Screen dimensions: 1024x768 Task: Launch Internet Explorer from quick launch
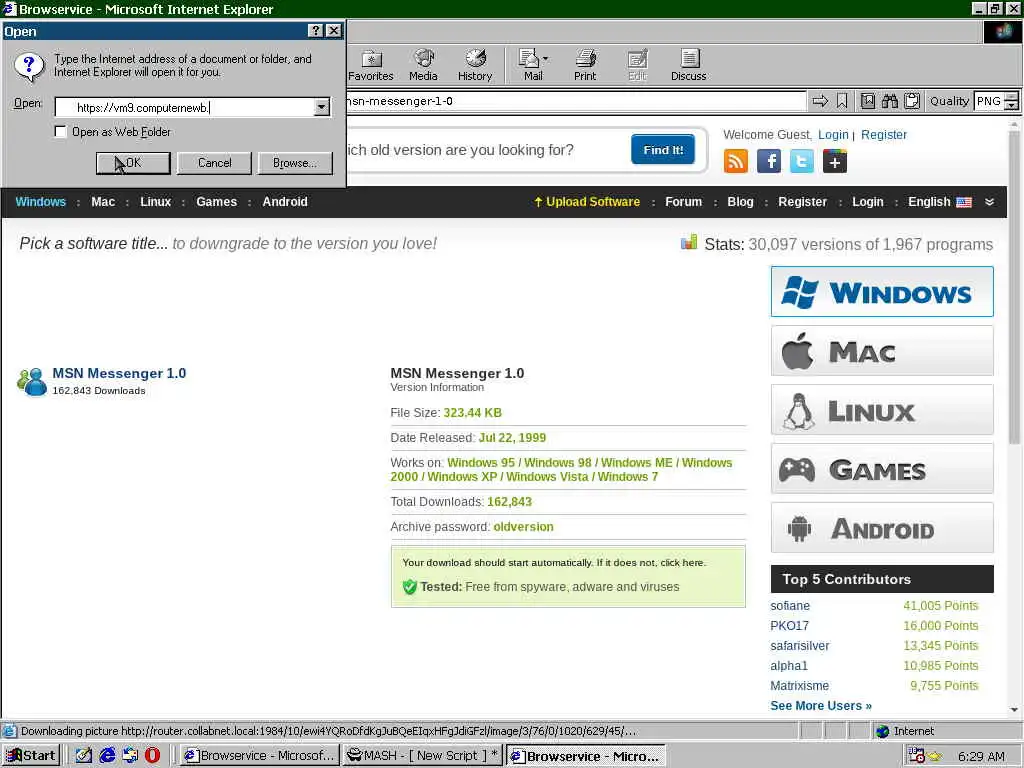point(107,756)
